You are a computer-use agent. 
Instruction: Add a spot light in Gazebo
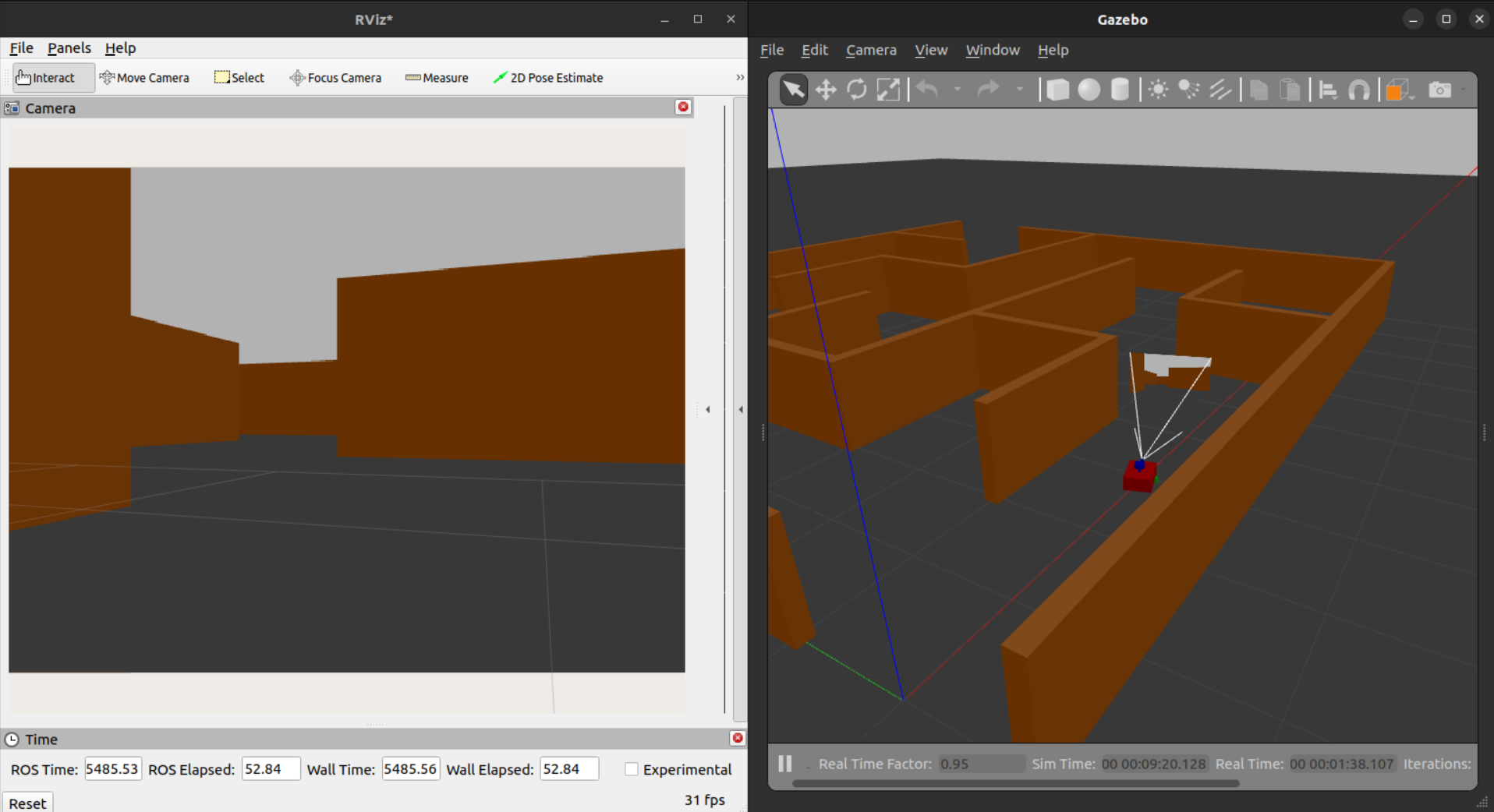coord(1189,90)
